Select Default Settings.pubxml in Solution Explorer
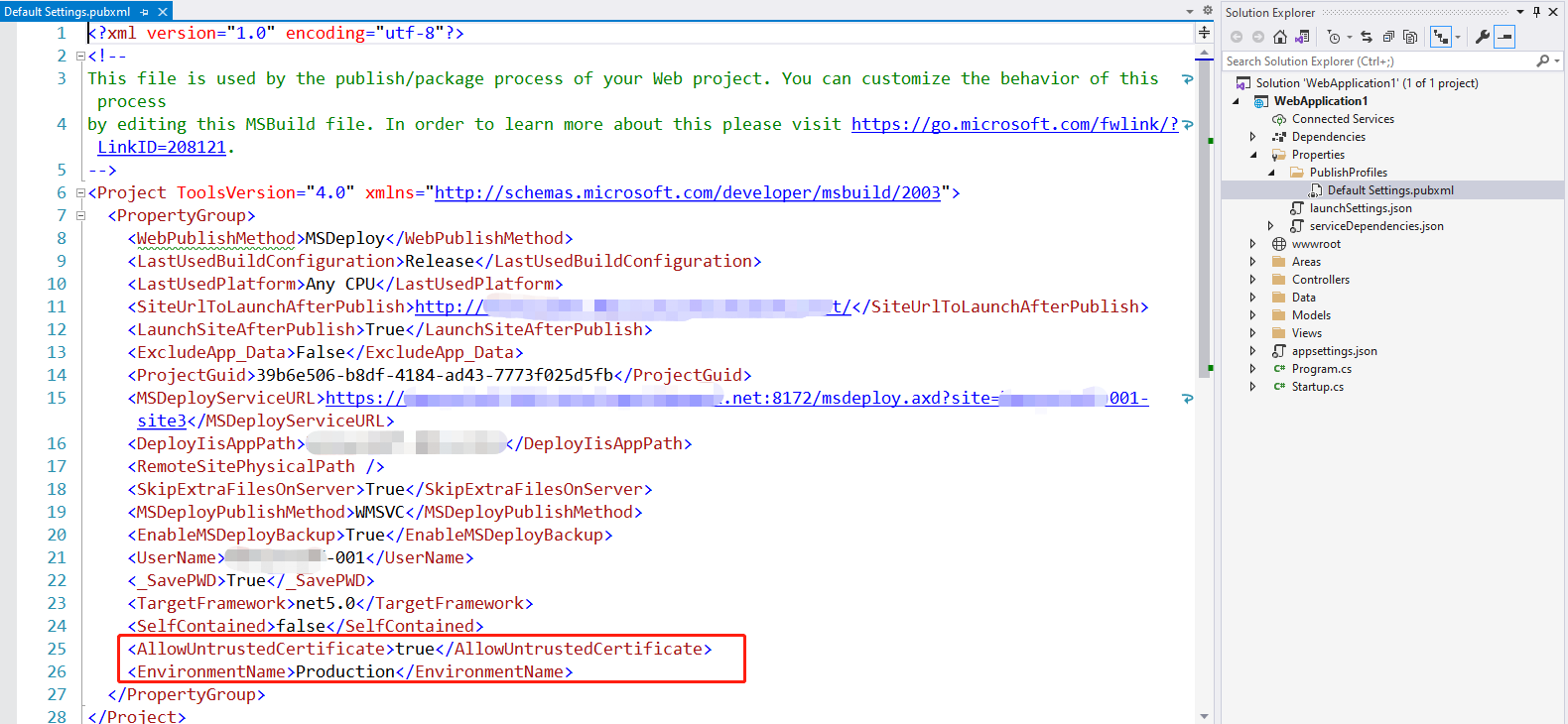 pyautogui.click(x=1390, y=190)
